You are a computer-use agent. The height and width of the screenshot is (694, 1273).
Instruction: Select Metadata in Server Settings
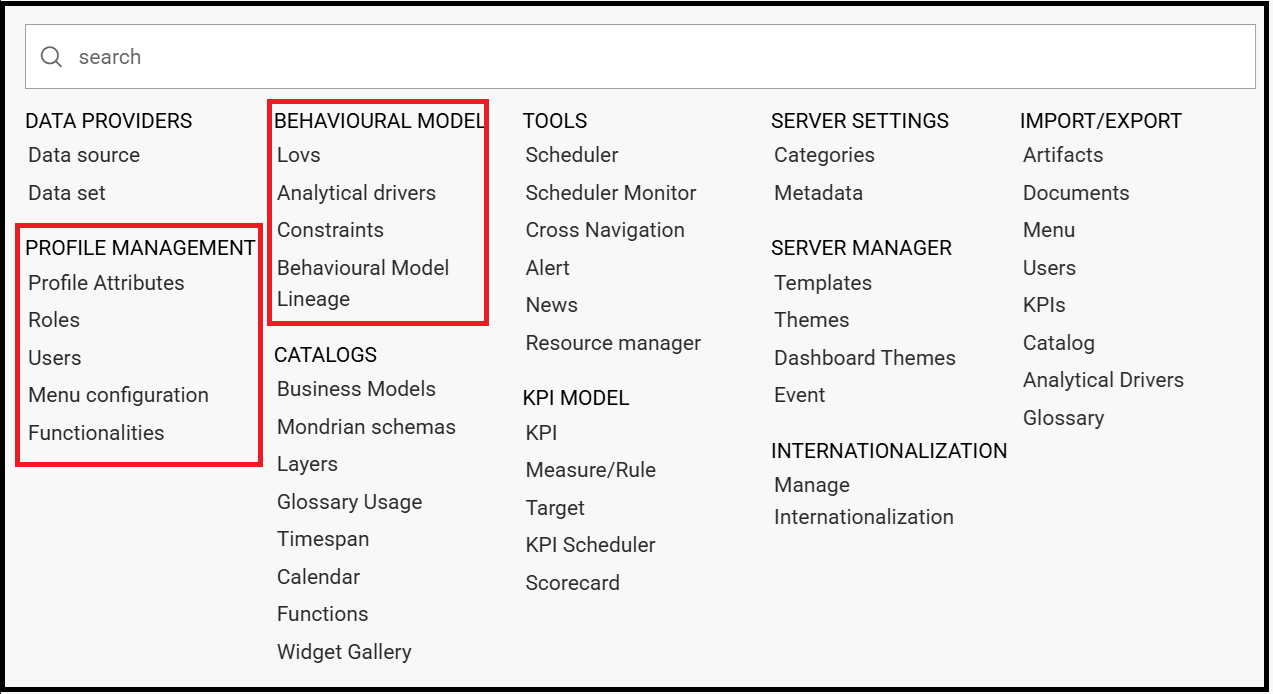(x=818, y=193)
